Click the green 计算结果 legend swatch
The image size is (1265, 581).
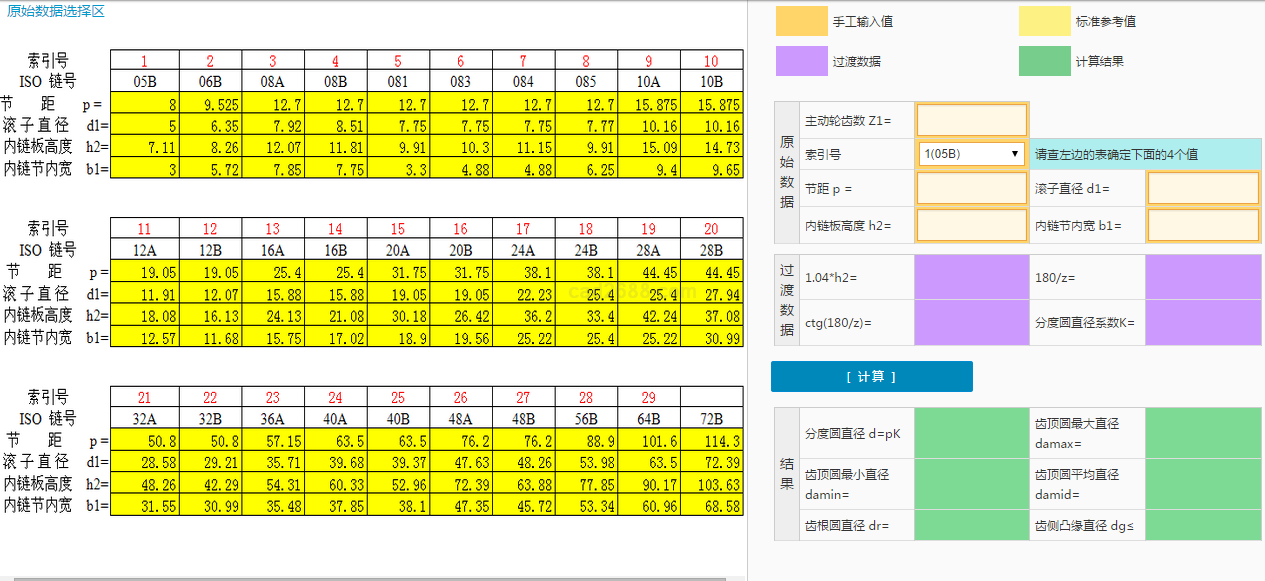click(1044, 61)
